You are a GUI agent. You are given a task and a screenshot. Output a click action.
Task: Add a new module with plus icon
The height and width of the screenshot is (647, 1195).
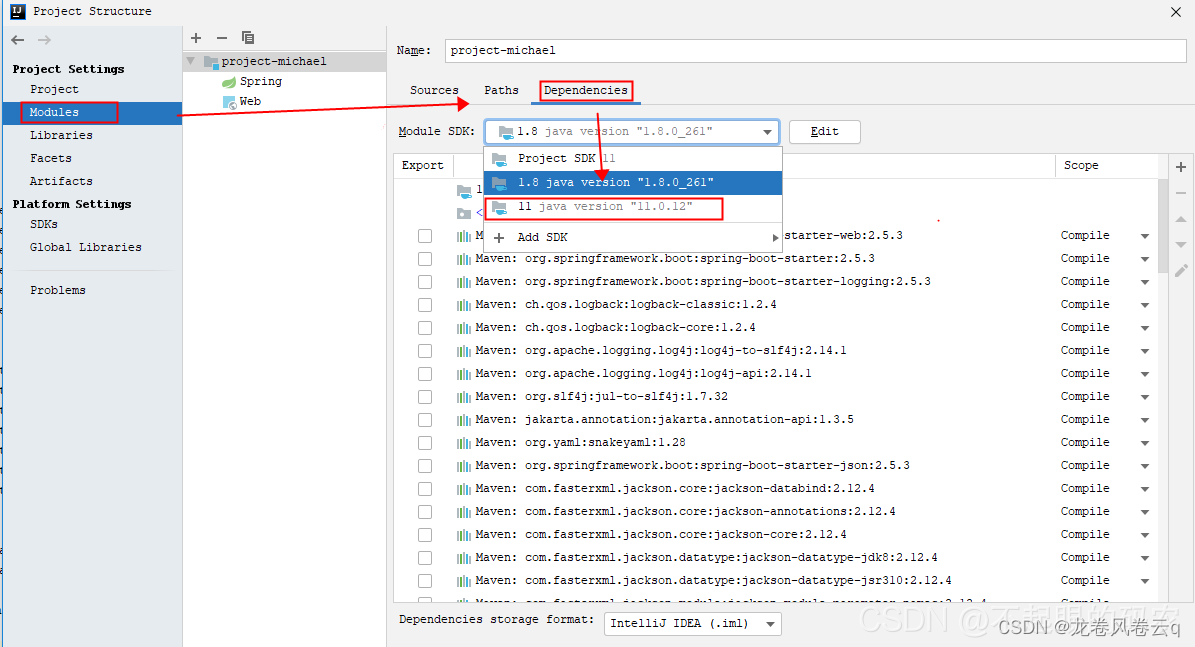(196, 37)
